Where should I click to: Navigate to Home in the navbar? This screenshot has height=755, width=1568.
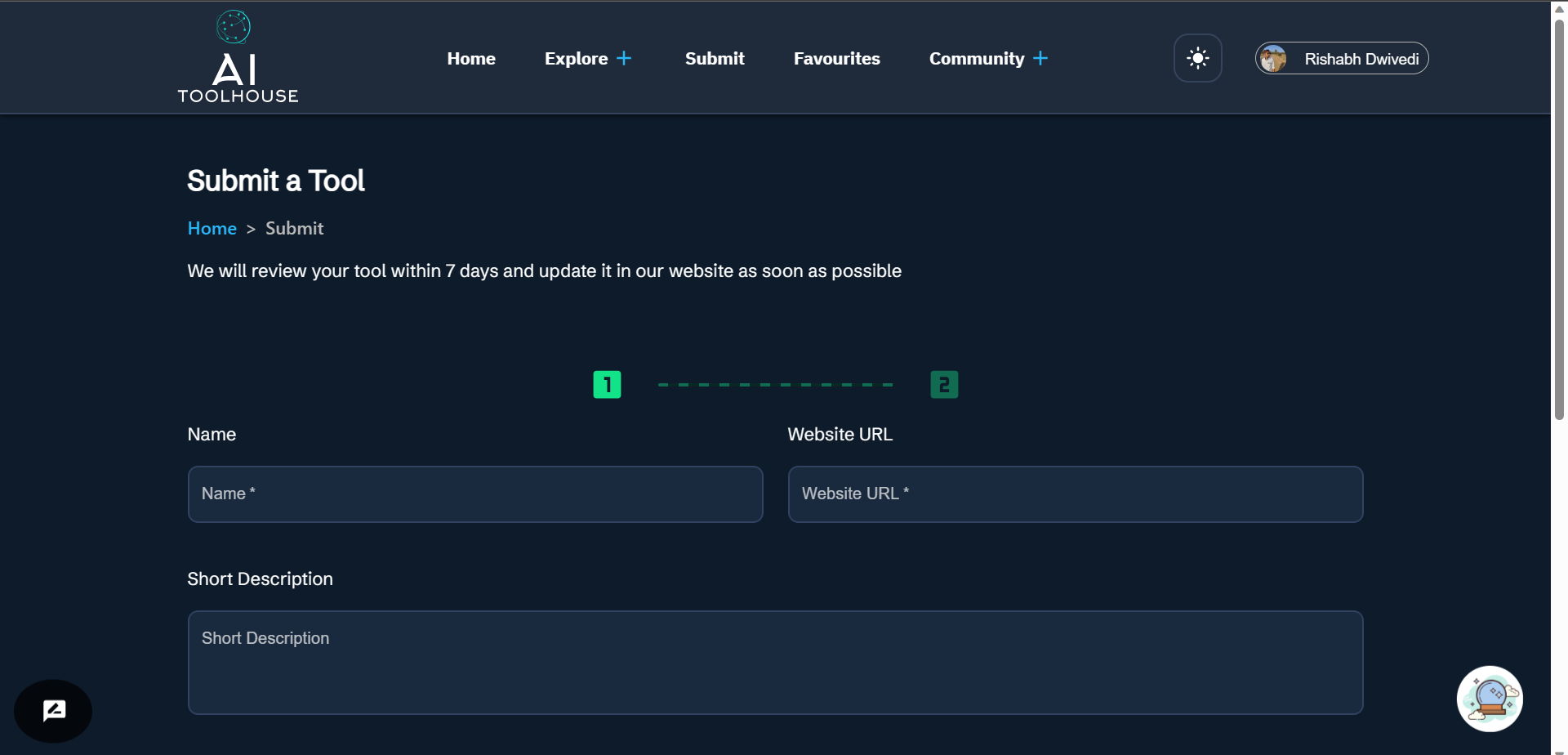point(471,58)
